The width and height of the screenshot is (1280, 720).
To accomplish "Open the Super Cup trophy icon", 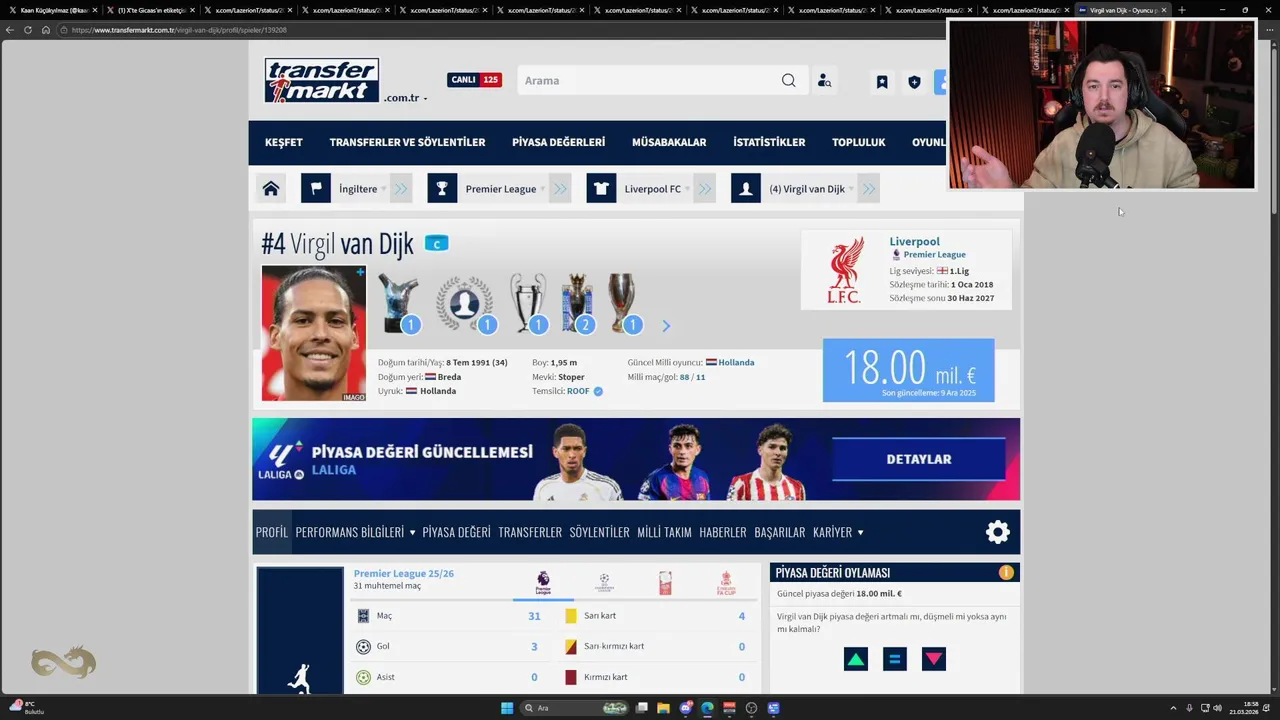I will [622, 303].
